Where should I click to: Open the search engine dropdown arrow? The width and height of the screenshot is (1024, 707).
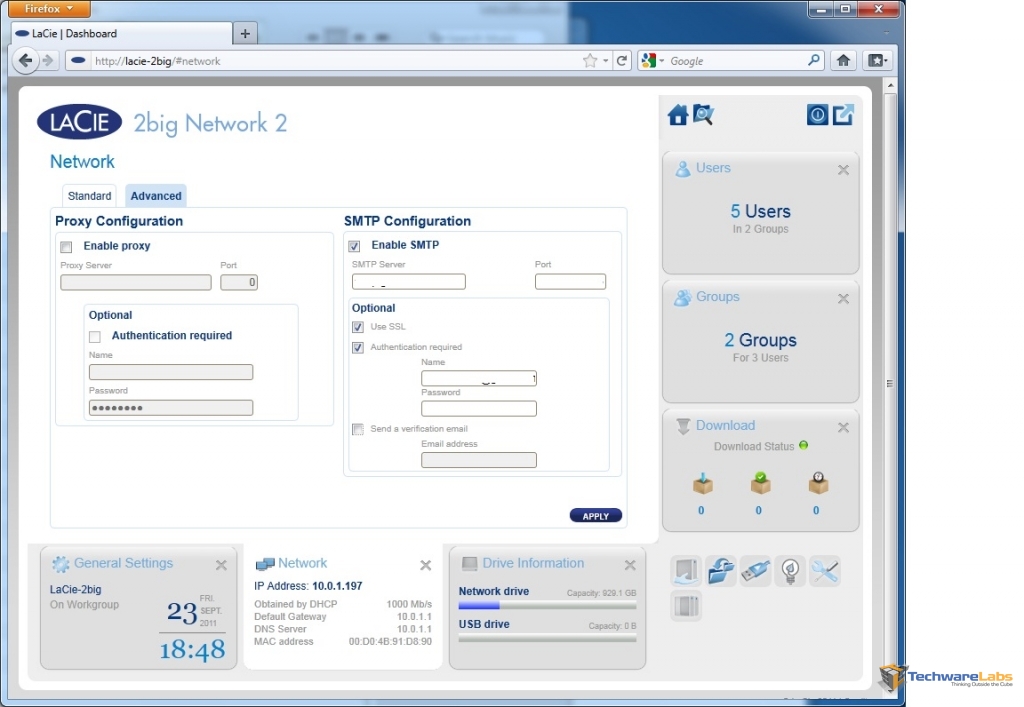[x=662, y=61]
